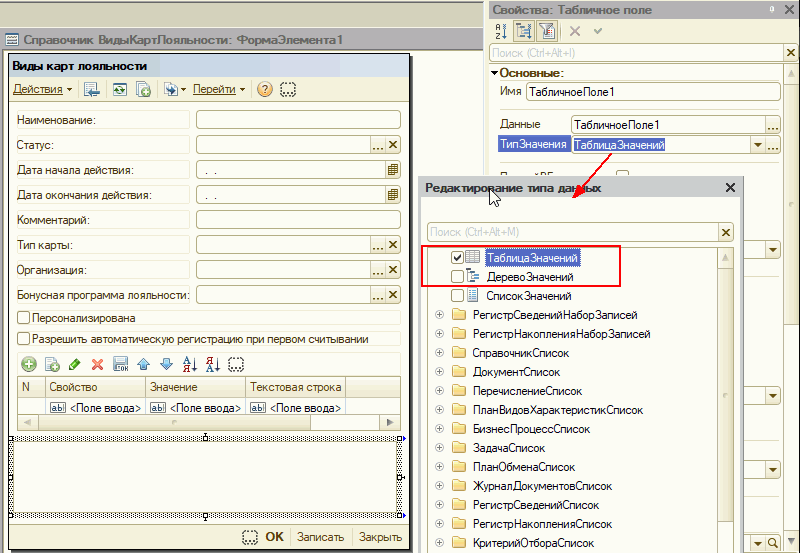Screen dimensions: 800x553
Task: Click the Закрыть button
Action: 380,537
